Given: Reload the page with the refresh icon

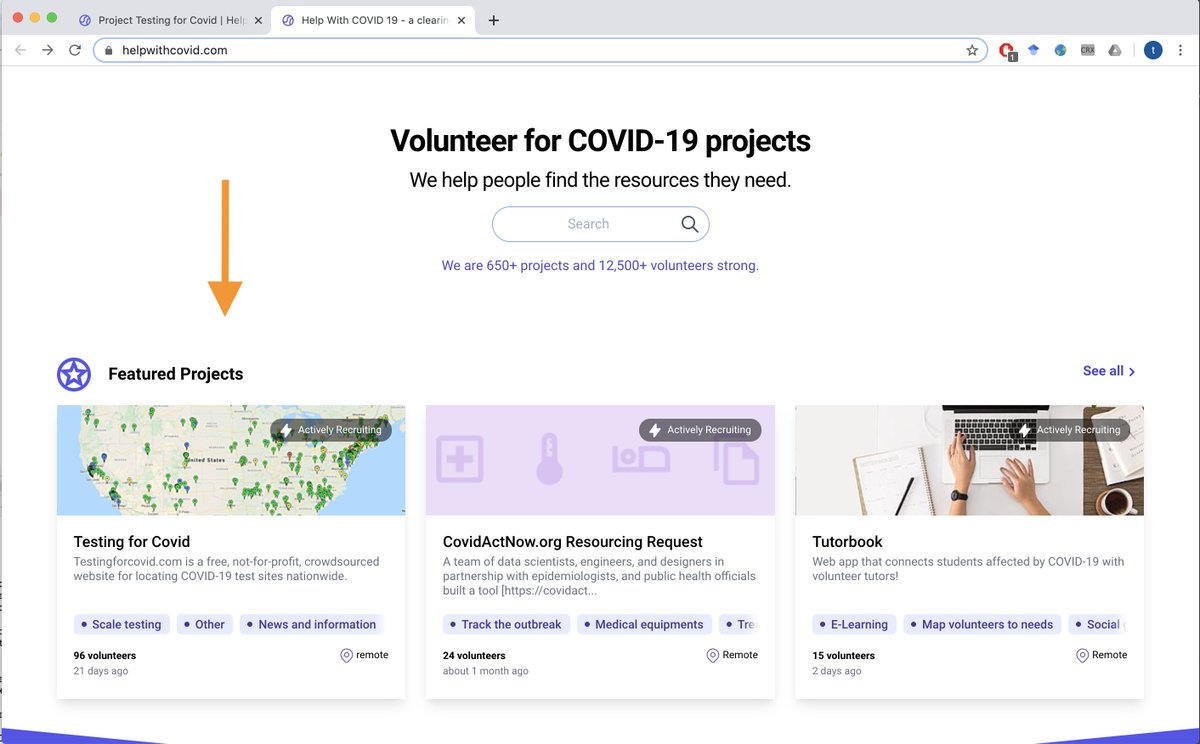Looking at the screenshot, I should (x=74, y=50).
